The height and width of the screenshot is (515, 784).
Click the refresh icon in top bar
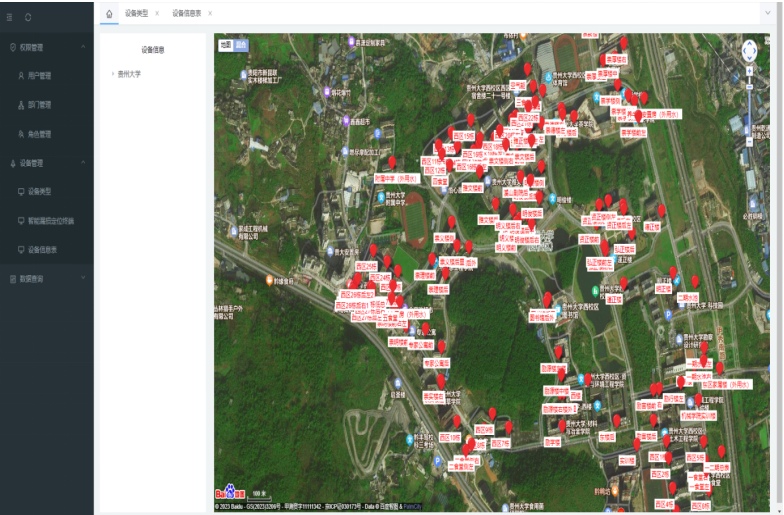(x=28, y=16)
